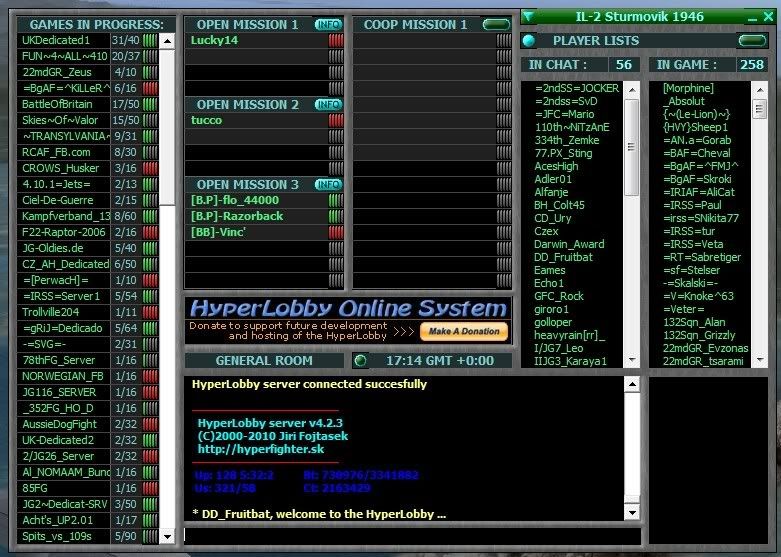This screenshot has width=781, height=557.
Task: Select the General Room tab
Action: point(264,360)
